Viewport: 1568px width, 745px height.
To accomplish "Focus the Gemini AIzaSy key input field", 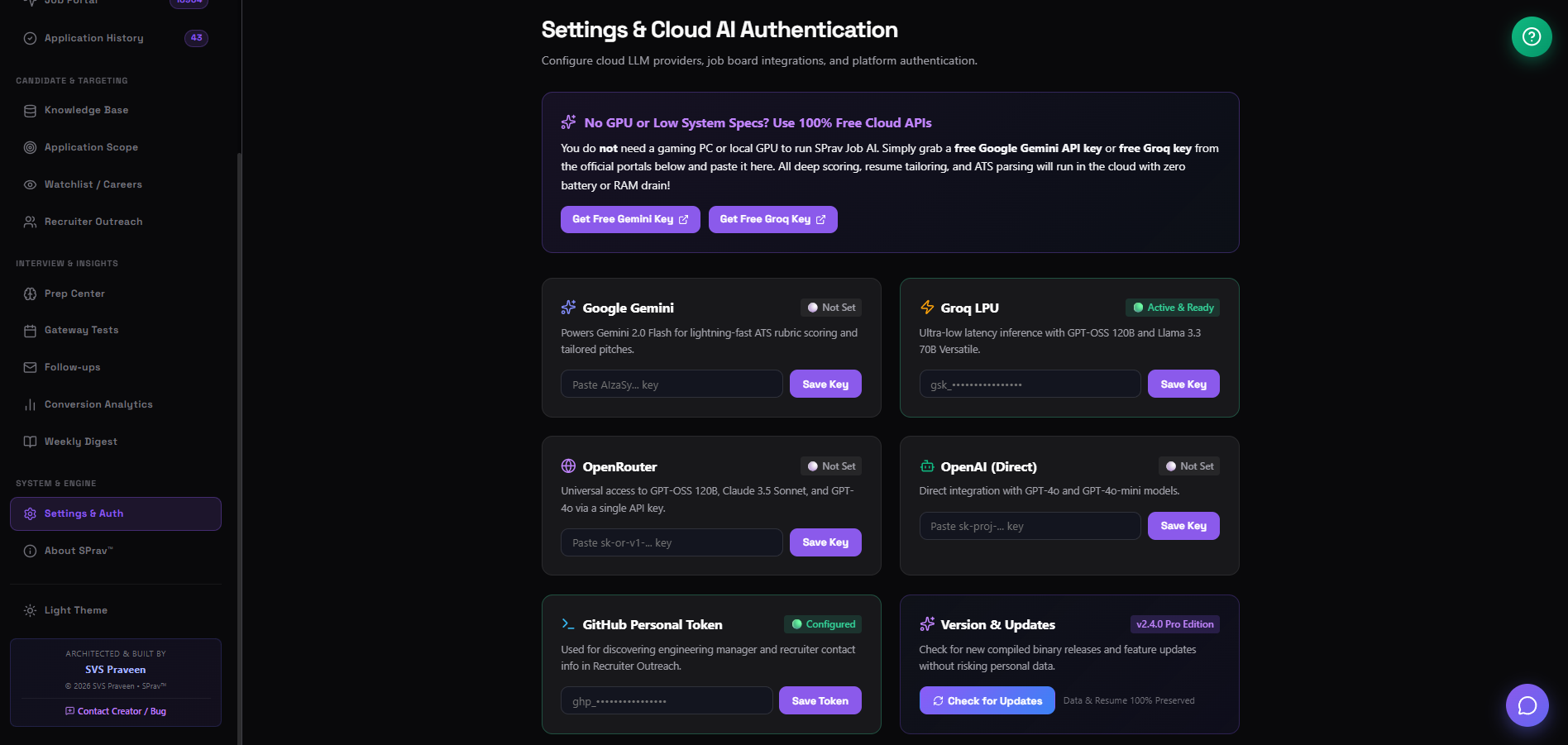I will click(672, 384).
